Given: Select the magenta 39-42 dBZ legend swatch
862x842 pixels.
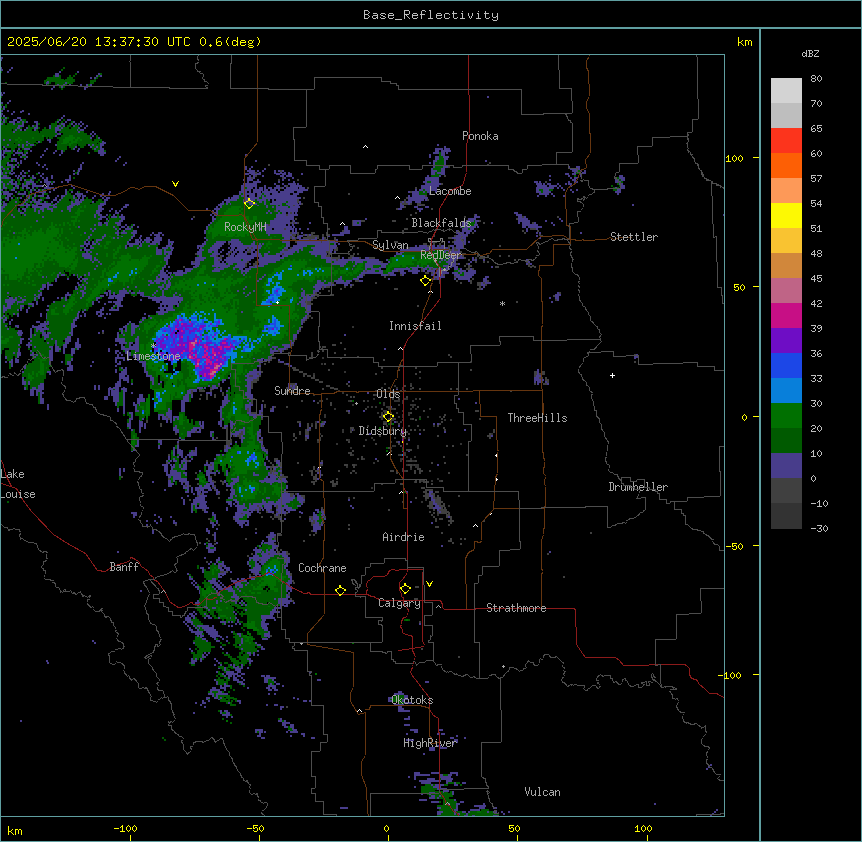Looking at the screenshot, I should pos(786,315).
